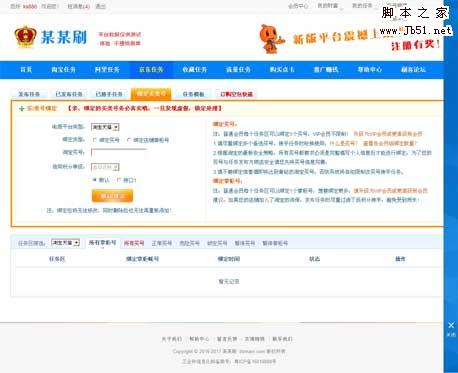The height and width of the screenshot is (373, 458).
Task: Click the 操作 column header
Action: pyautogui.click(x=400, y=259)
